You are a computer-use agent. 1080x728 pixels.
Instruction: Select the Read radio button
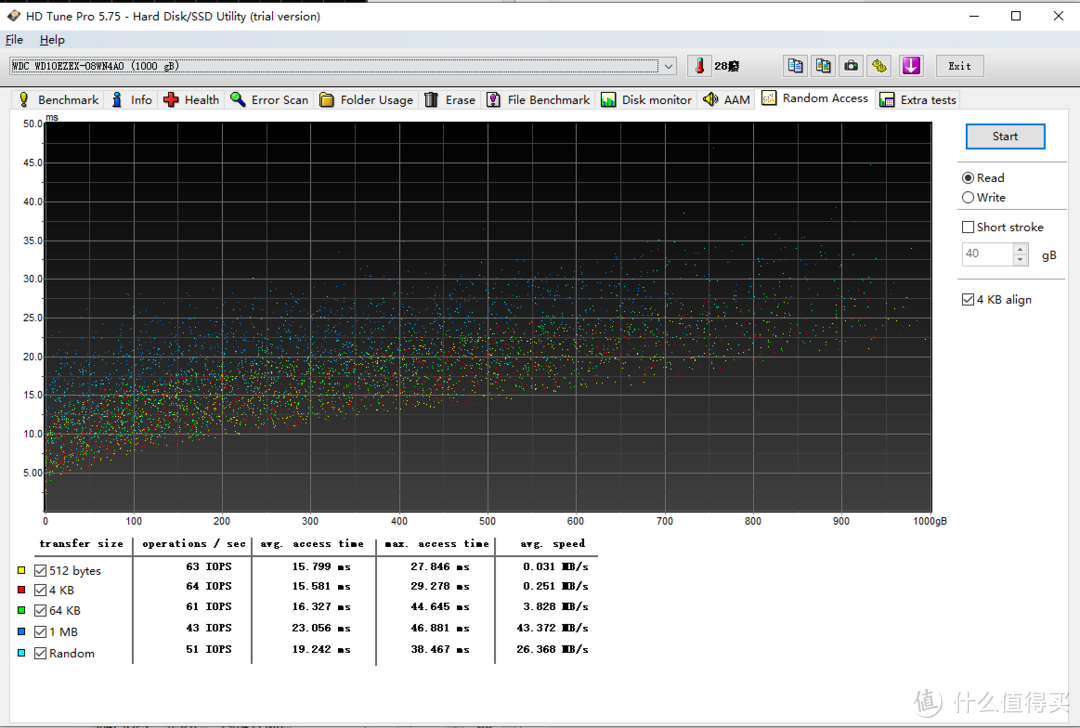(968, 178)
